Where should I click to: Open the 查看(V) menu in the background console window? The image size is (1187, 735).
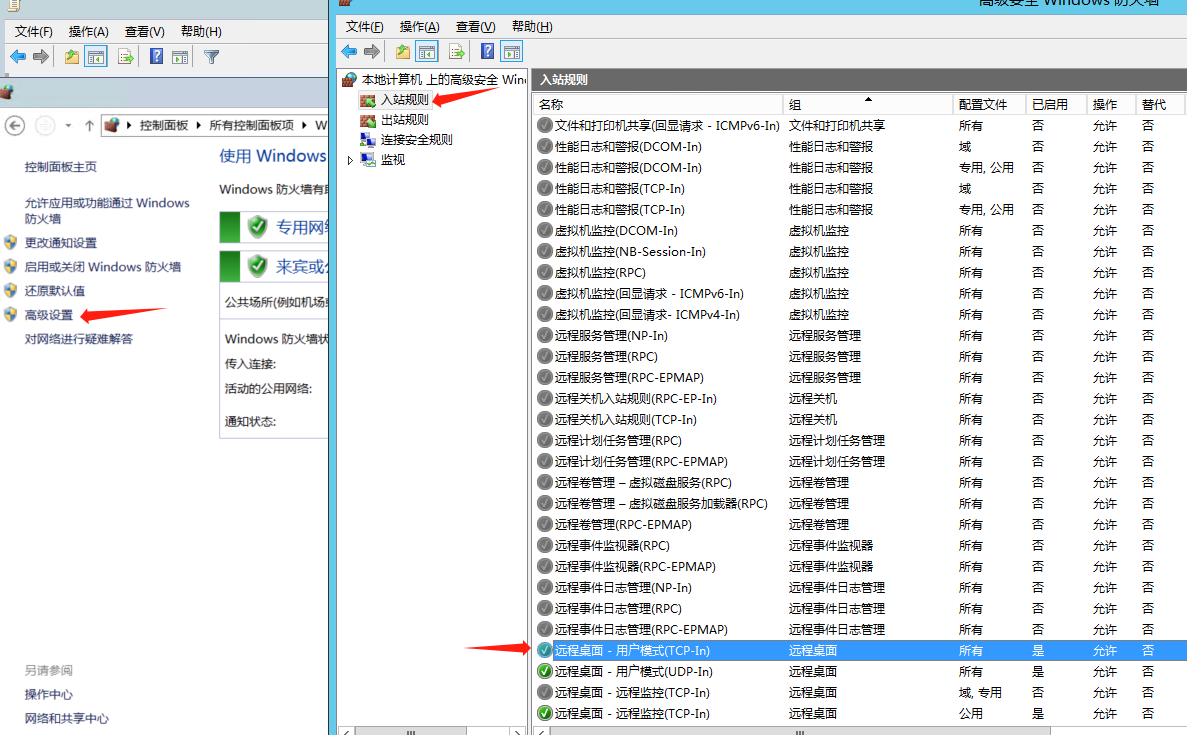(x=145, y=32)
